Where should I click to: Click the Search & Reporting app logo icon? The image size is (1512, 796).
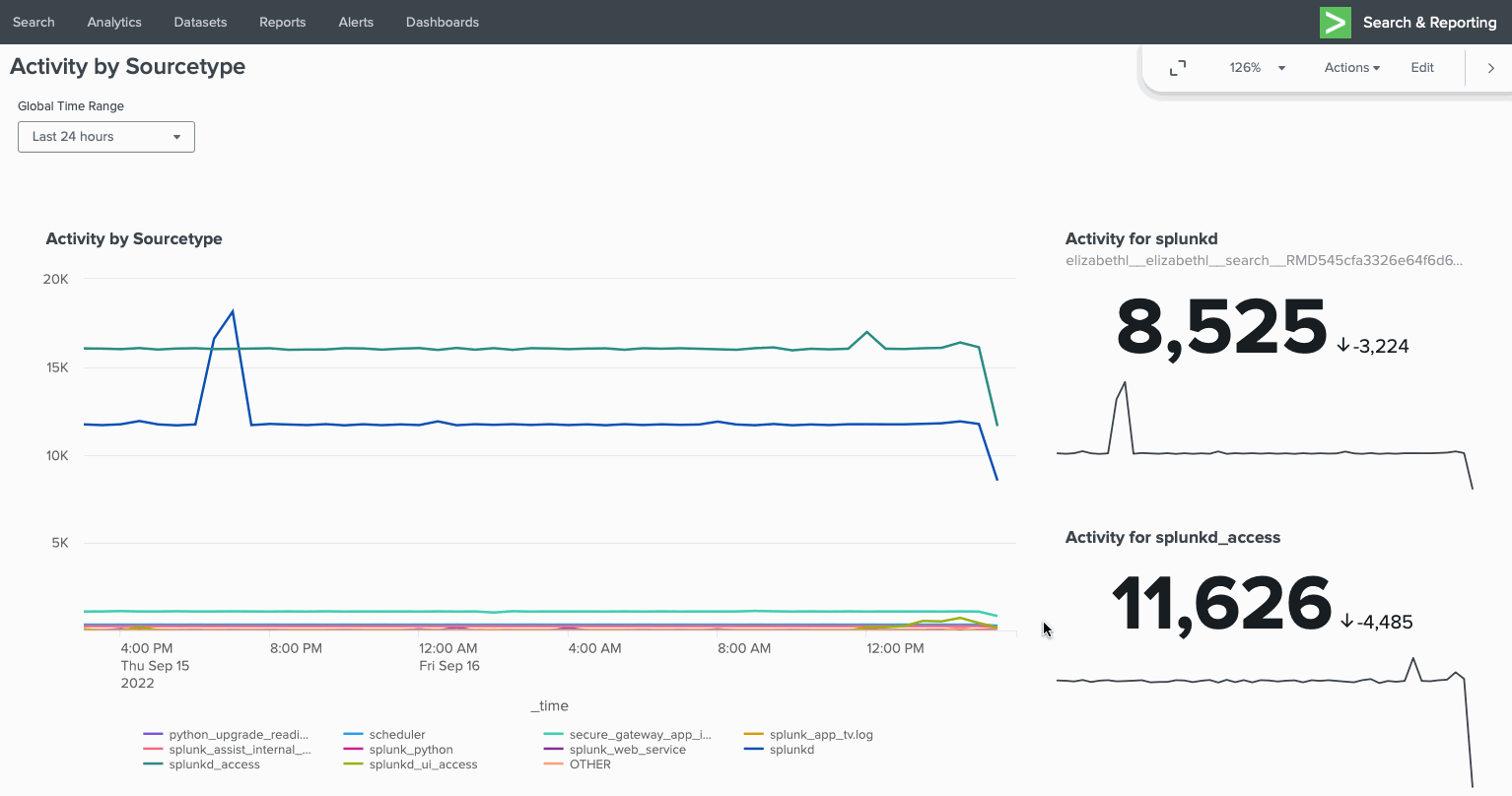coord(1335,23)
